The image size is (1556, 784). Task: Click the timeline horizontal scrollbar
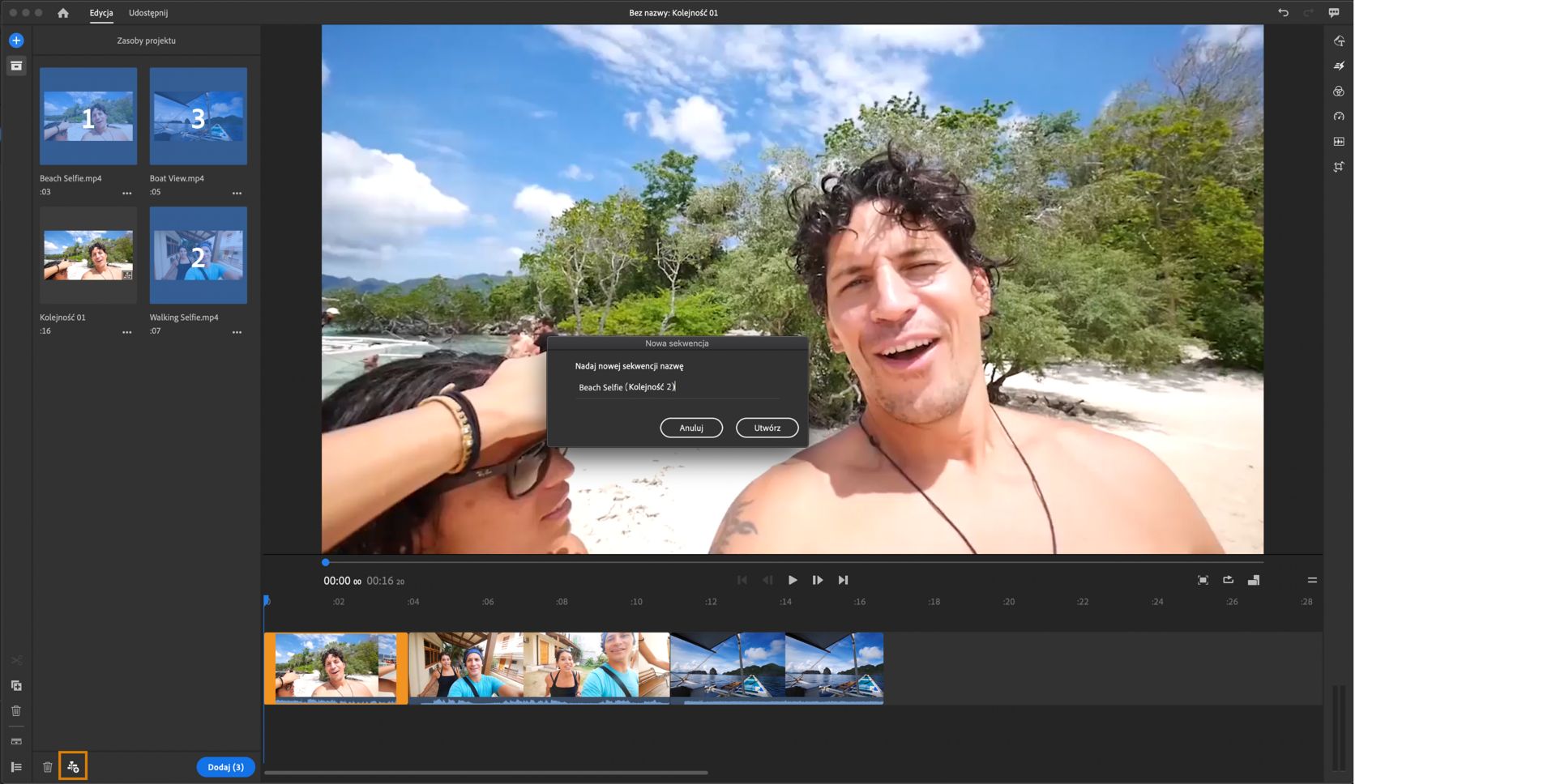click(x=486, y=773)
